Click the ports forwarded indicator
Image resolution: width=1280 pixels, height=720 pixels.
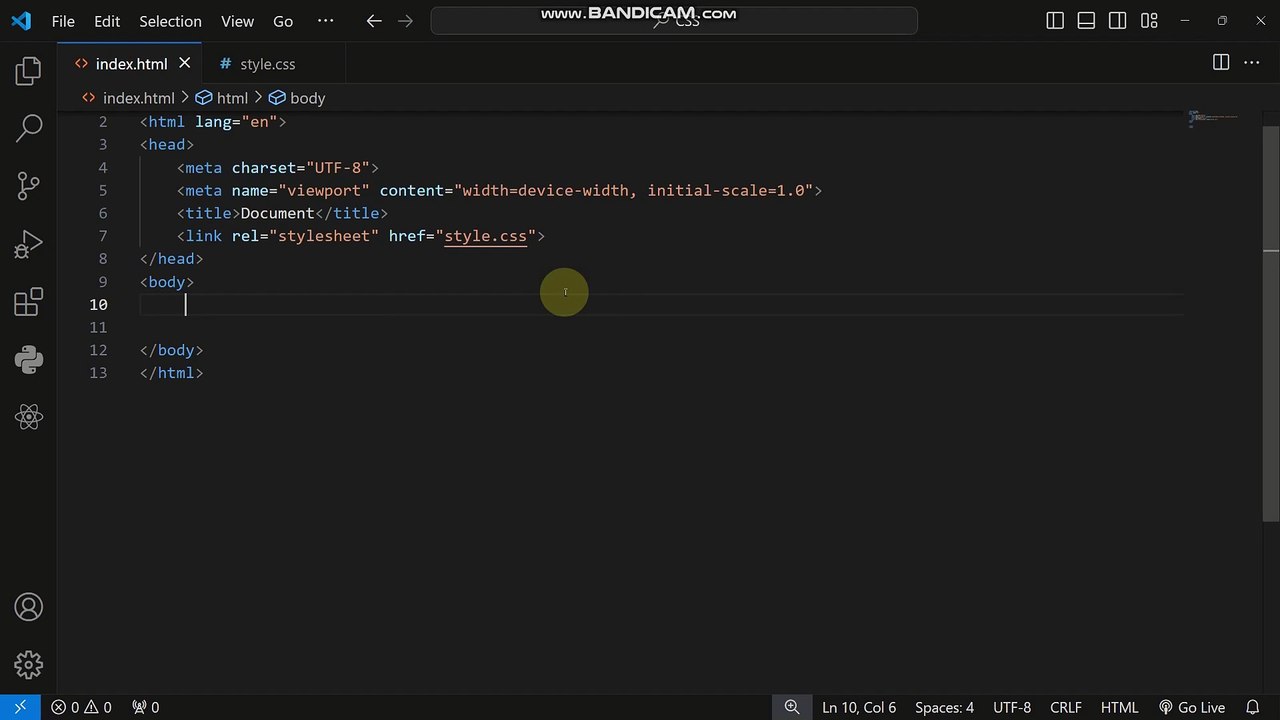(146, 707)
